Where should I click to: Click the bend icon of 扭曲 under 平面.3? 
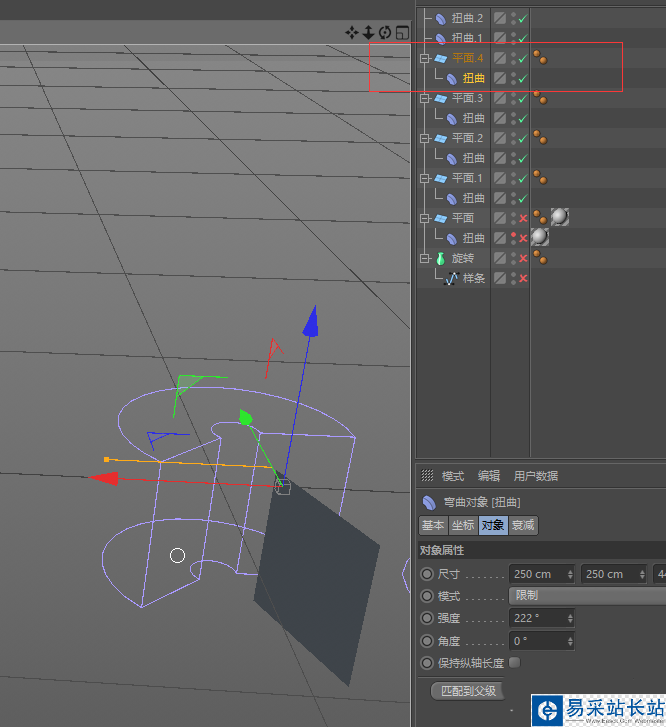click(x=452, y=119)
